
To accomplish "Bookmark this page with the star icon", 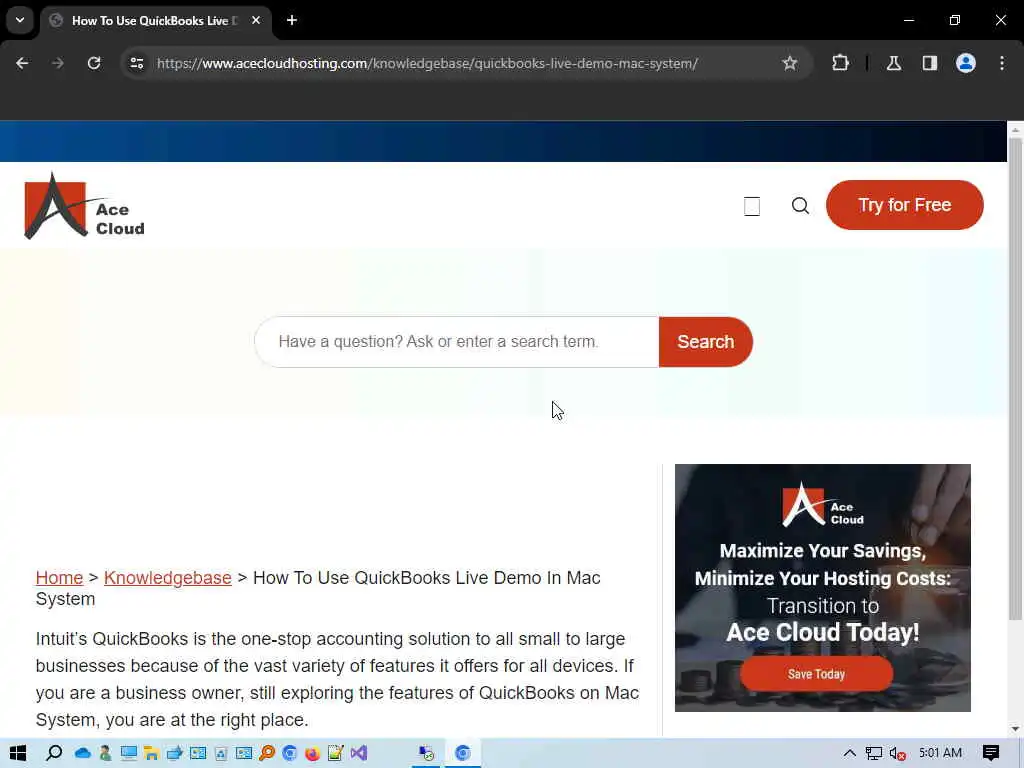I will click(790, 63).
